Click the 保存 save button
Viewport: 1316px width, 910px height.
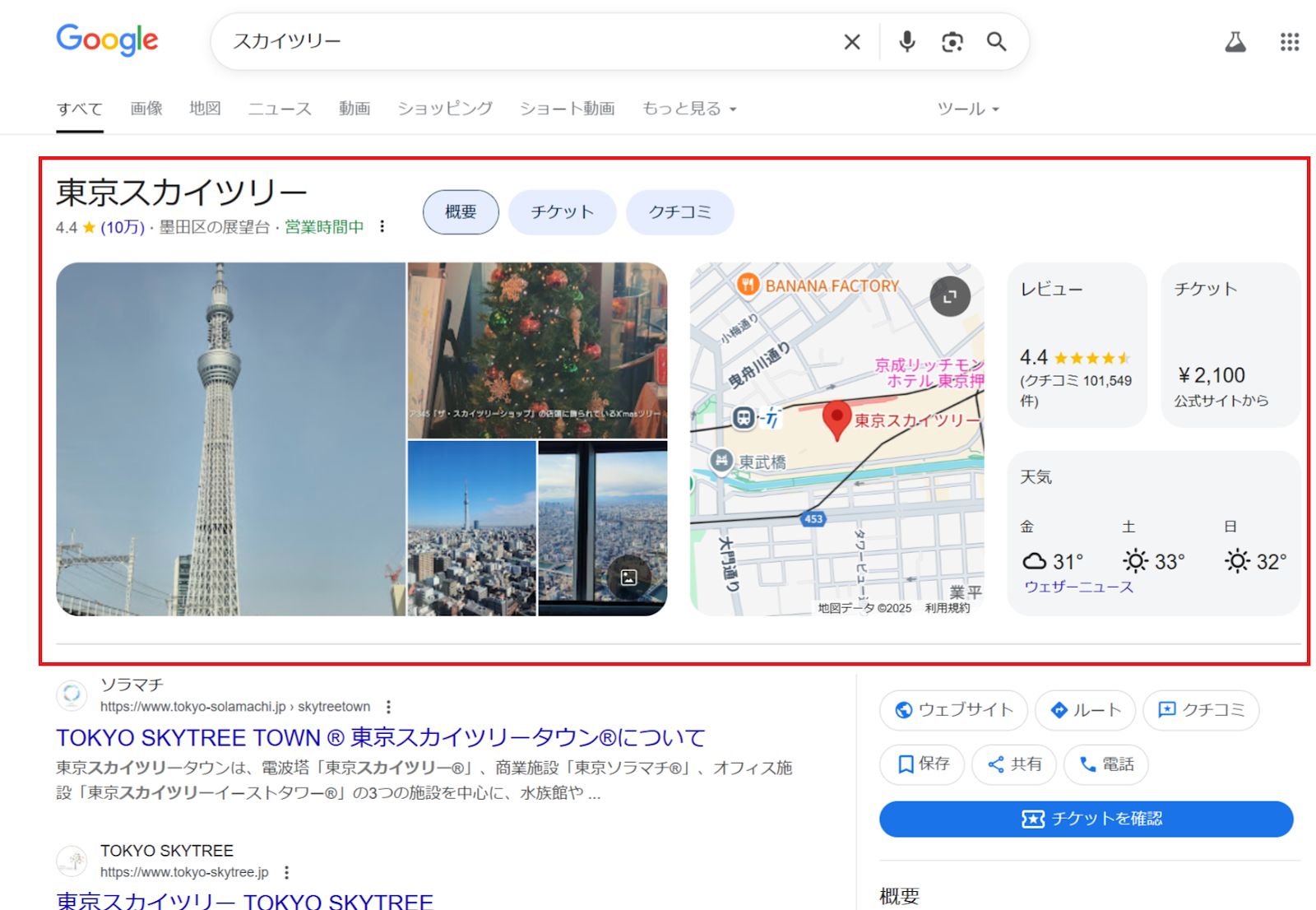click(922, 764)
